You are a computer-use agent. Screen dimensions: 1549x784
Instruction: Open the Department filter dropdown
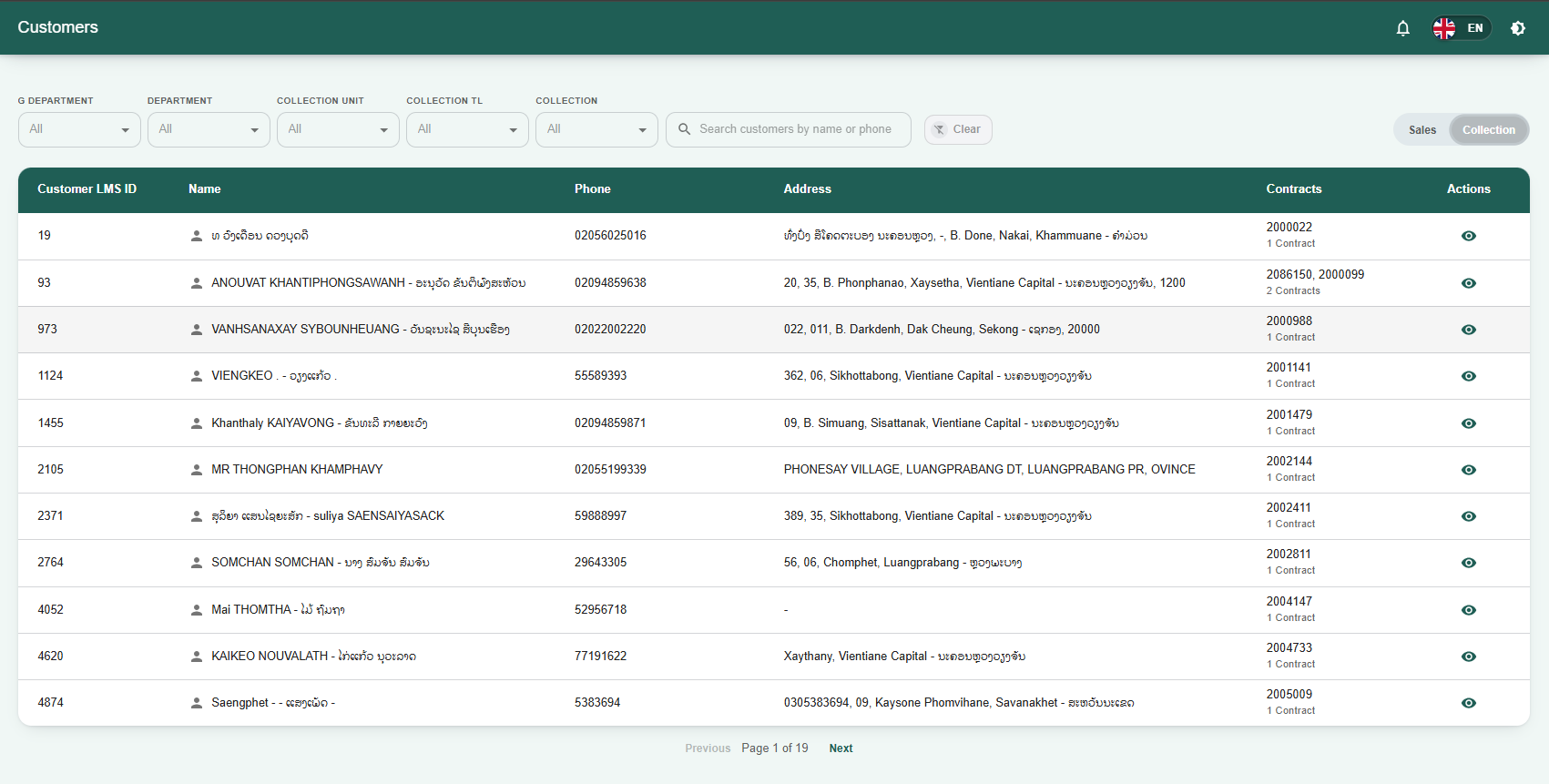click(x=209, y=129)
